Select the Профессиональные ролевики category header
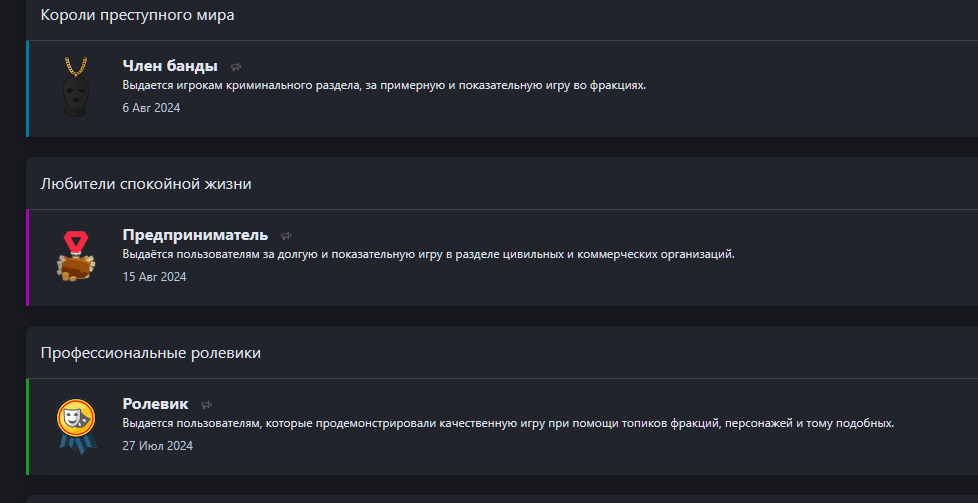The width and height of the screenshot is (978, 503). [150, 353]
